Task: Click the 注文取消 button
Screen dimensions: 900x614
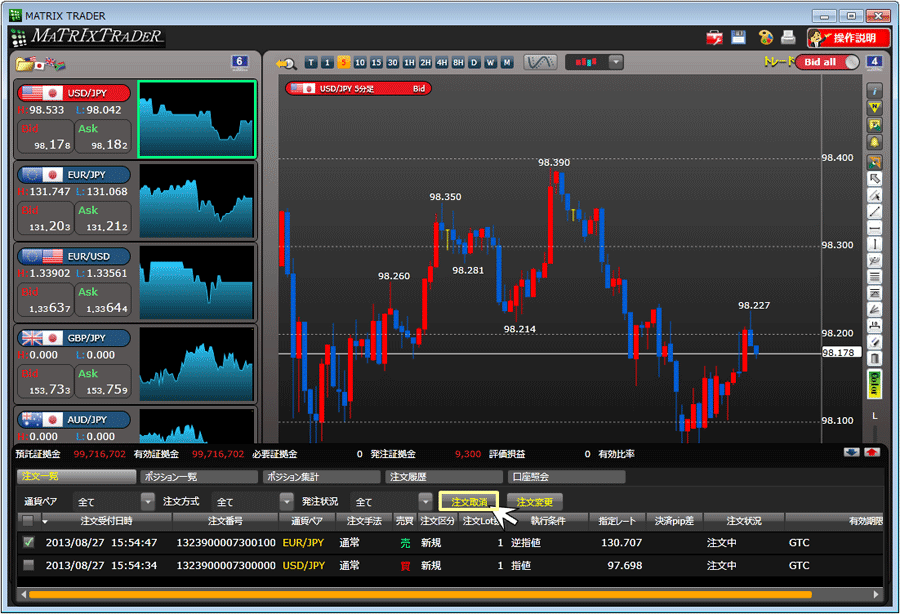Action: click(x=468, y=502)
